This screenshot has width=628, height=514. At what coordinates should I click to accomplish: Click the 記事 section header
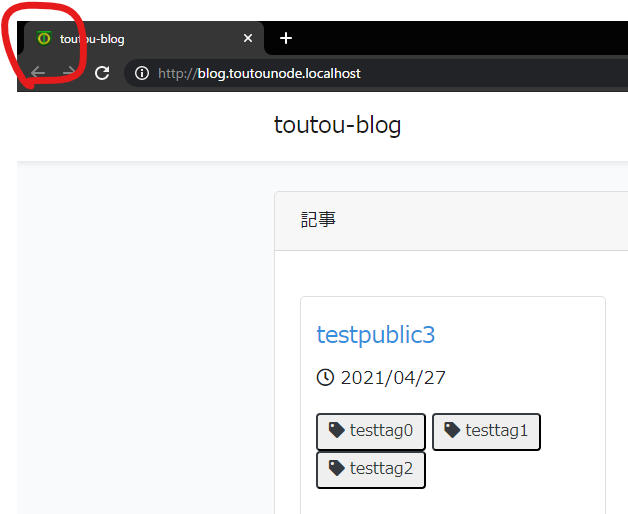click(318, 220)
